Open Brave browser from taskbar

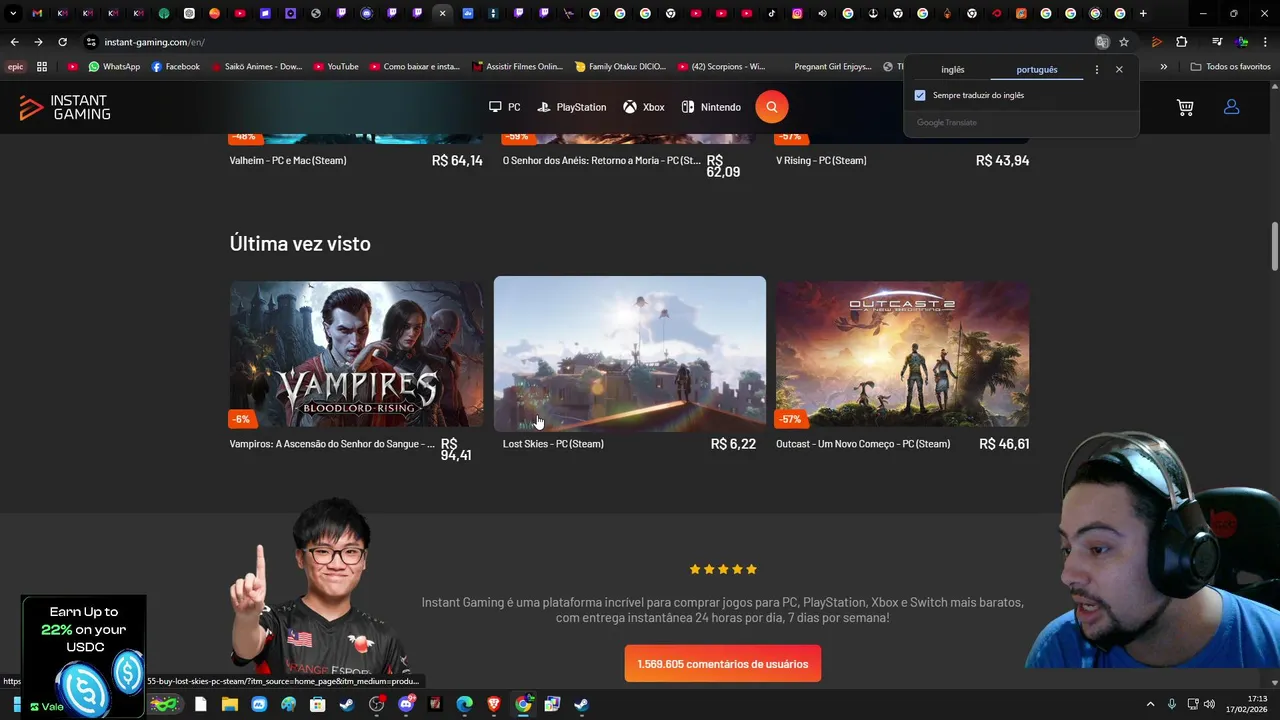click(494, 704)
